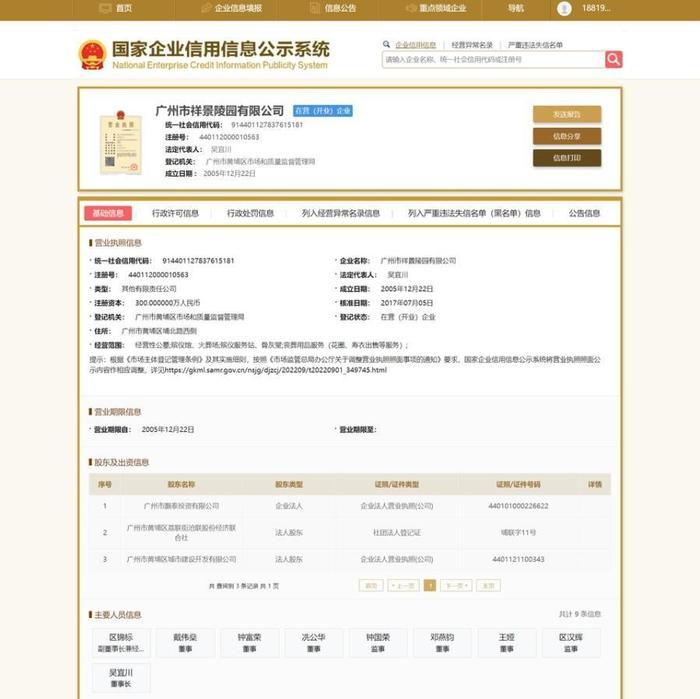Click the account number 18819...
Image resolution: width=700 pixels, height=699 pixels.
[596, 8]
